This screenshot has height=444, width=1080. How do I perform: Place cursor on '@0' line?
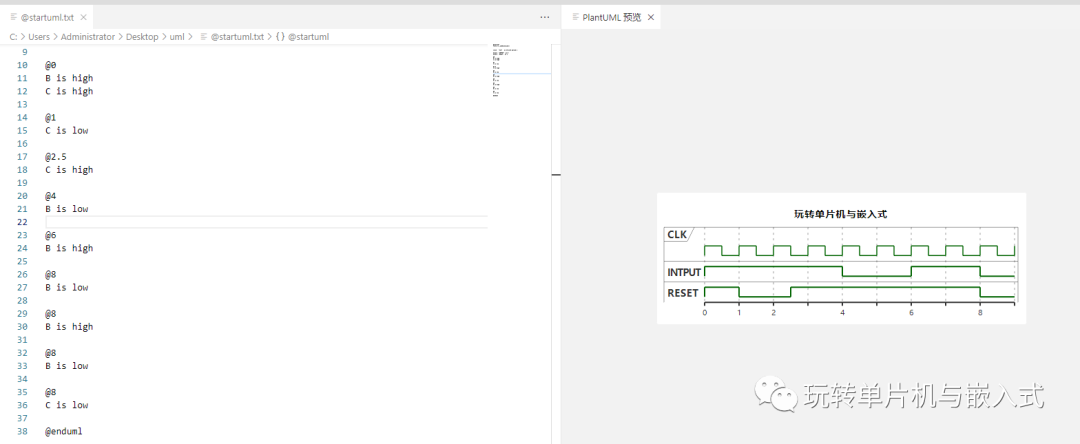[x=51, y=65]
